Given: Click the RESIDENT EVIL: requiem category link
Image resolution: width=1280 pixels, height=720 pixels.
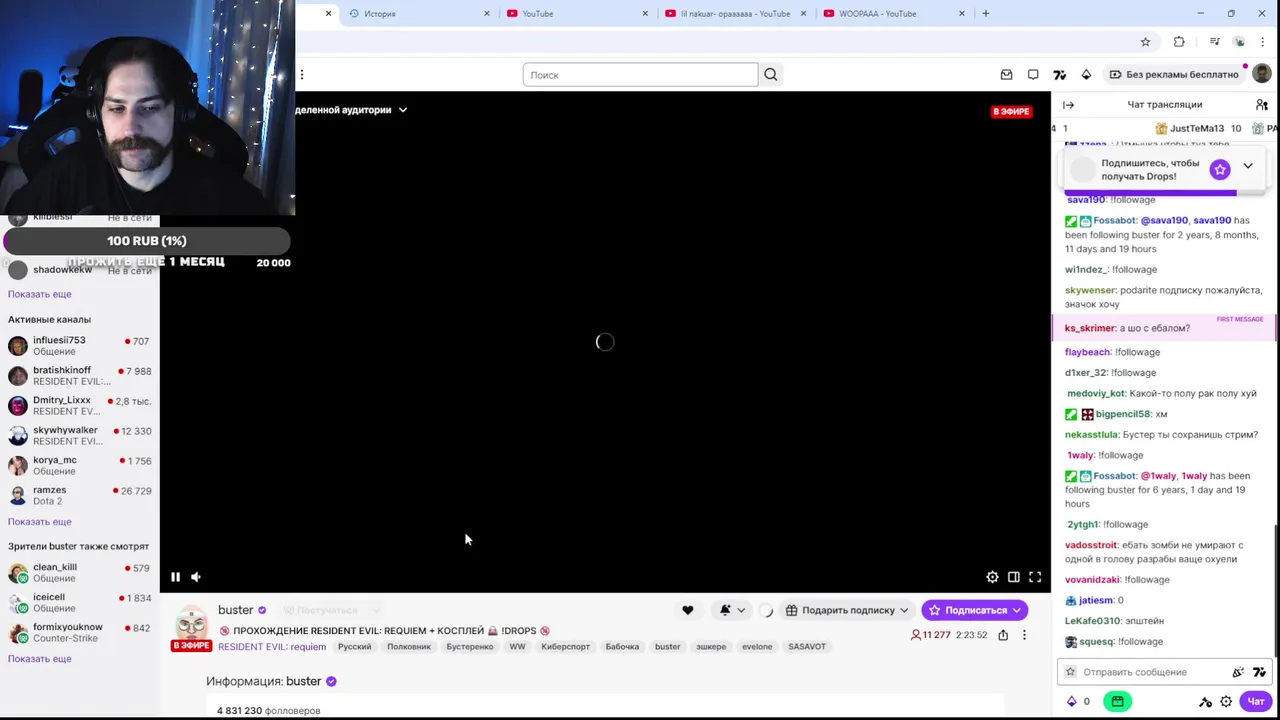Looking at the screenshot, I should pyautogui.click(x=272, y=647).
